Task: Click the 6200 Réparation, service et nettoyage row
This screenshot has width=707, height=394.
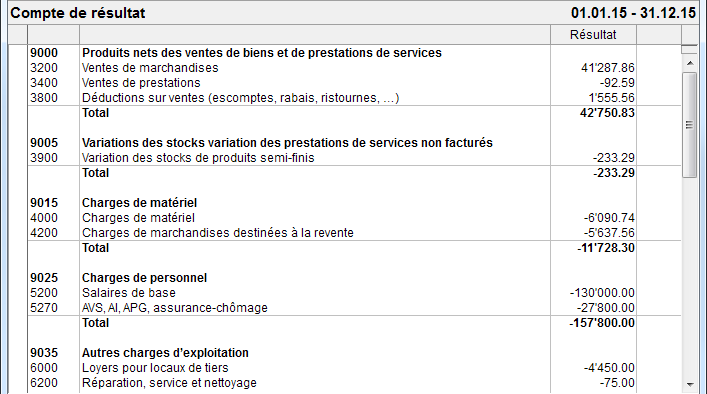Action: click(x=354, y=383)
